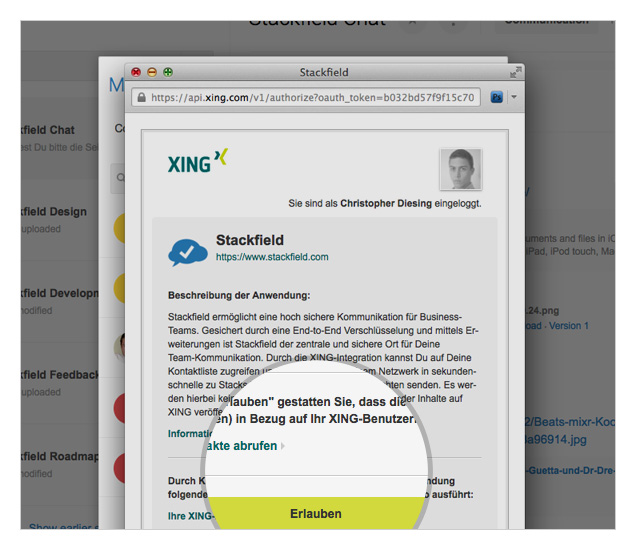Open 'Beats-mixr-Koc' file link in background
Screen dimensions: 636x550
(x=570, y=422)
